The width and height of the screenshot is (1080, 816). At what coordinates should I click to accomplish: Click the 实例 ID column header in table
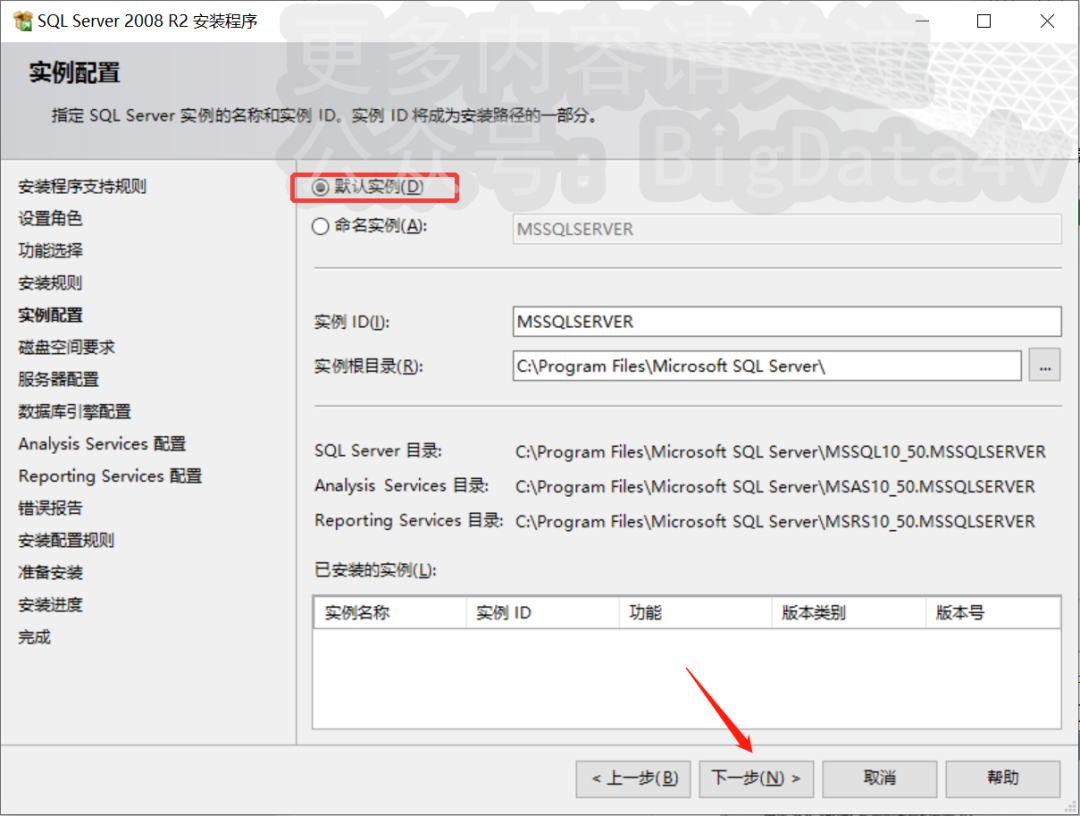pos(543,613)
